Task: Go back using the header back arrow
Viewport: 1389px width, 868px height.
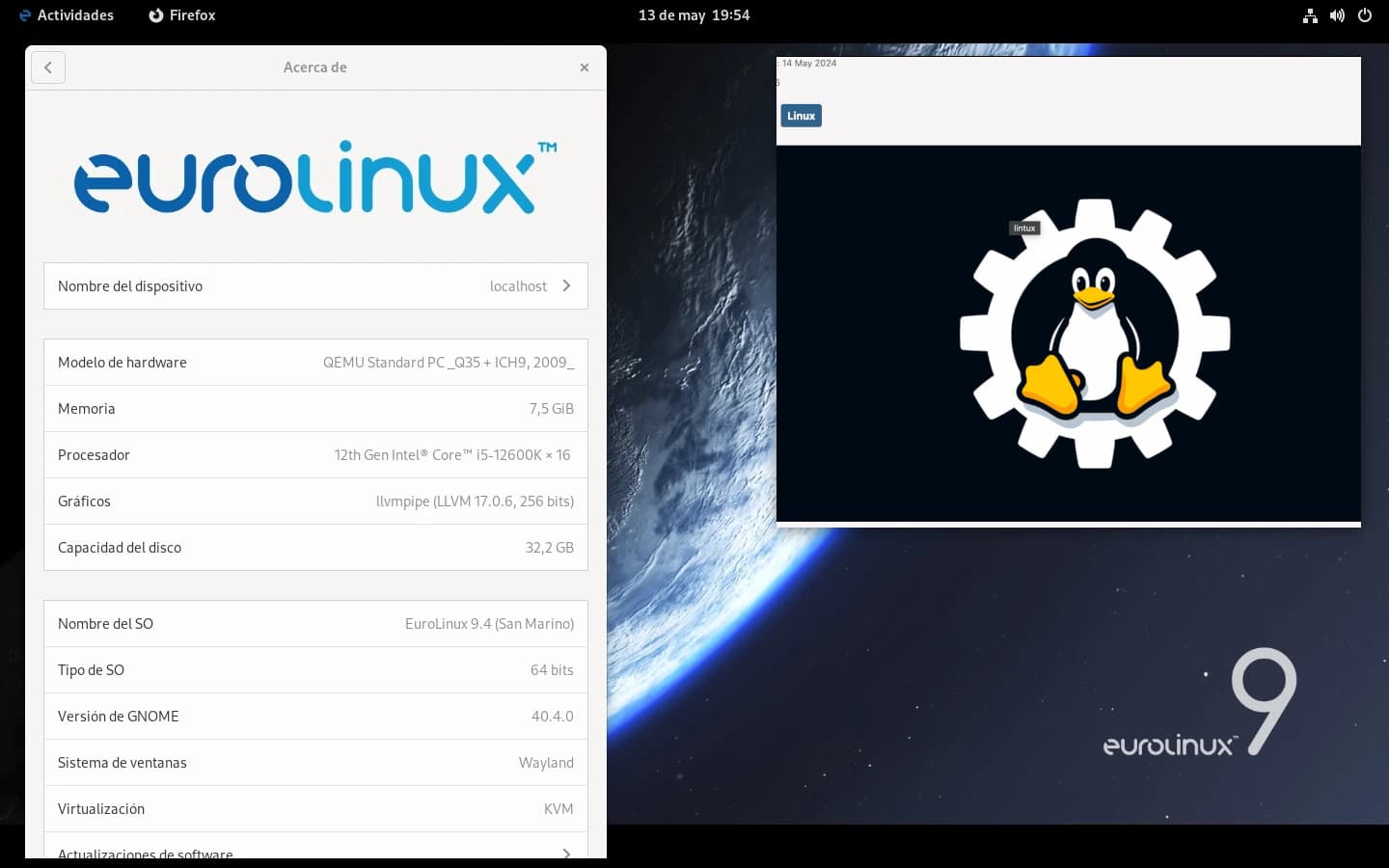Action: [x=48, y=68]
